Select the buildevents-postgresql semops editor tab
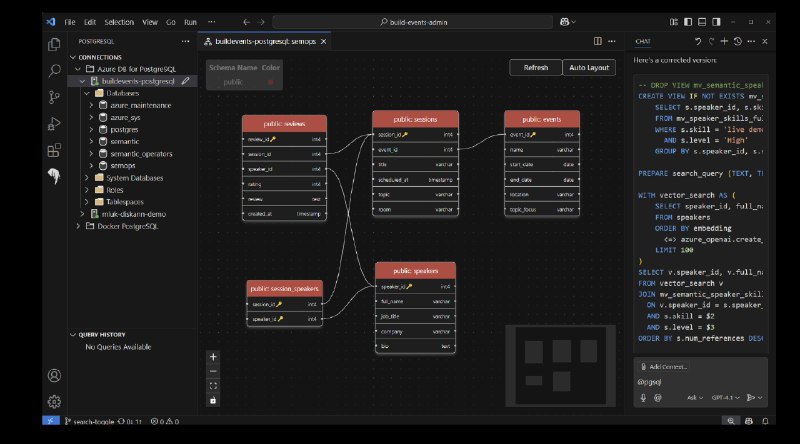This screenshot has width=800, height=444. click(265, 41)
